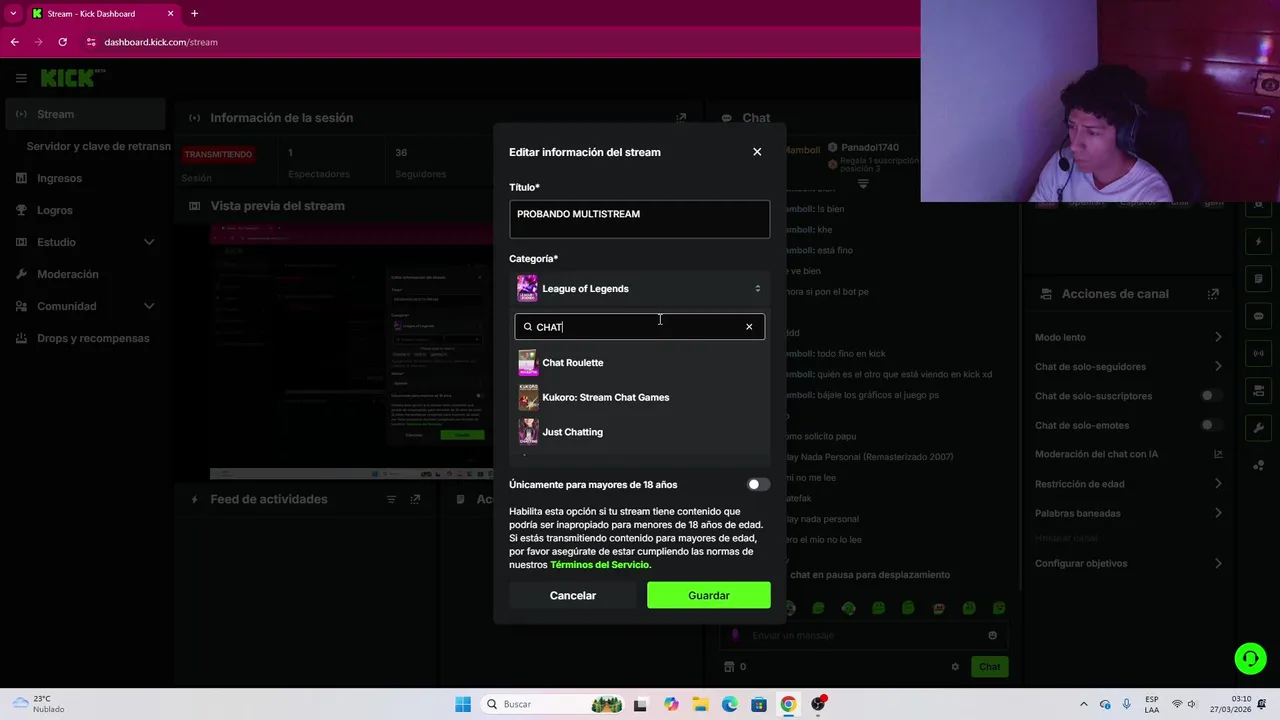Reload the browser page
The image size is (1280, 720).
coord(62,42)
